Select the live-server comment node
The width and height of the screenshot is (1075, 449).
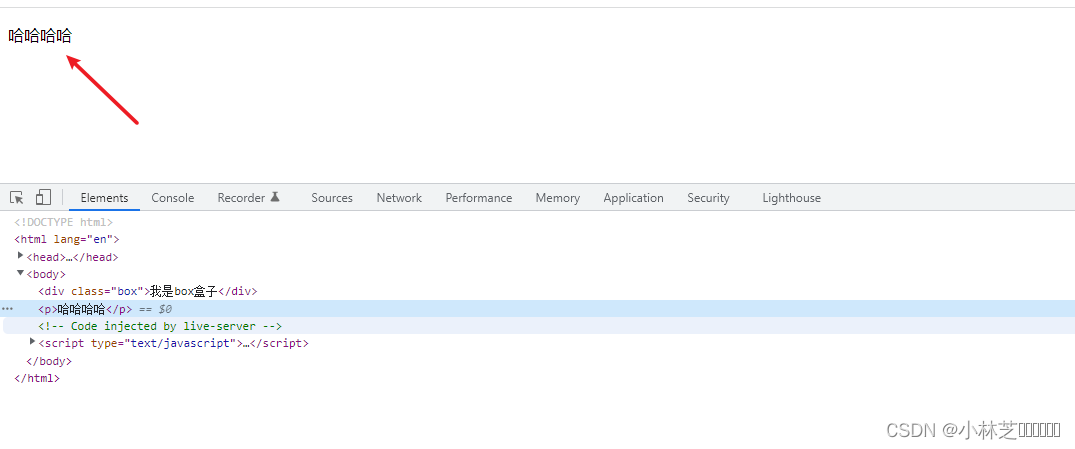[160, 326]
